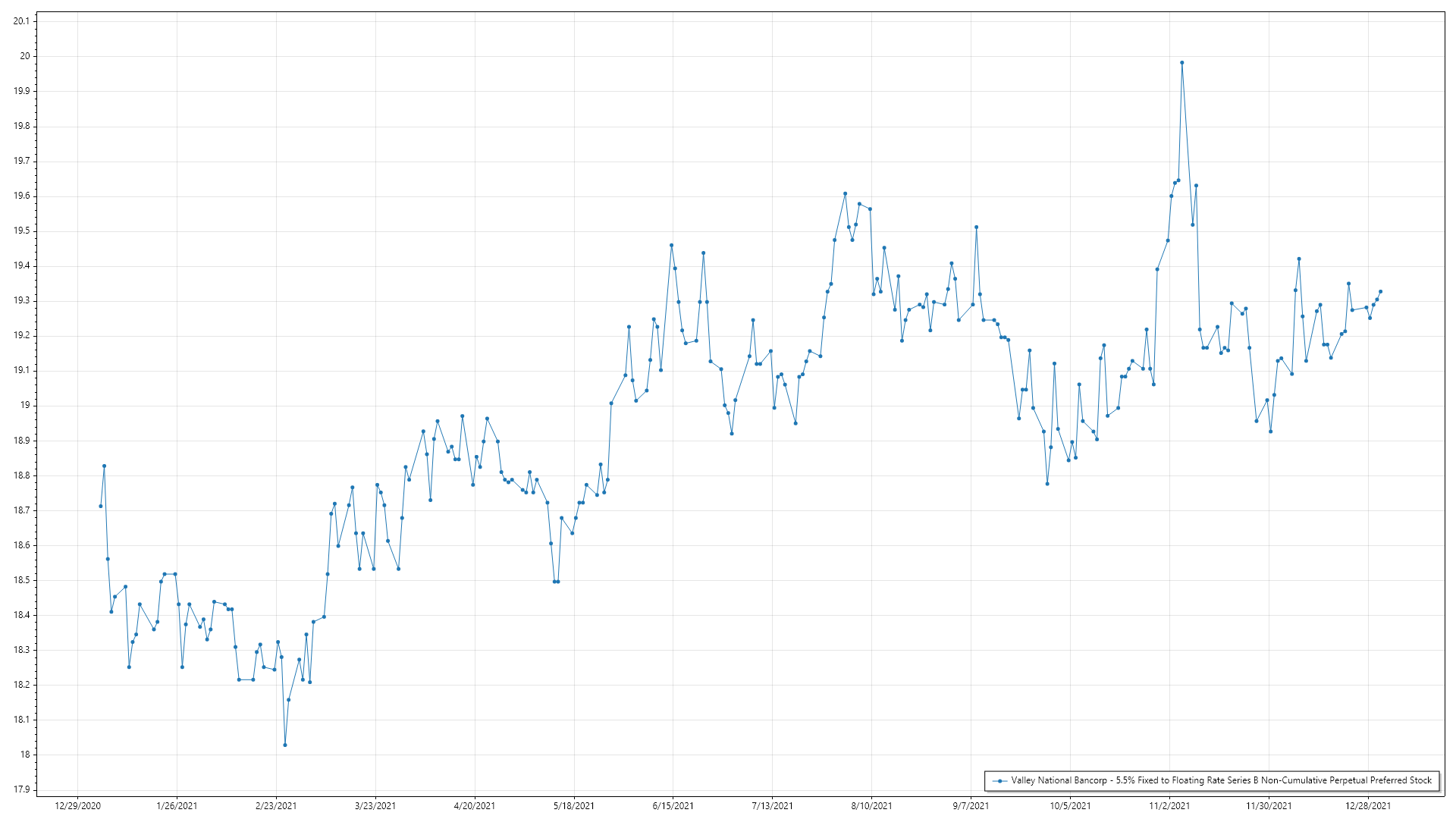The height and width of the screenshot is (819, 1456).
Task: Click the last data point of the series
Action: [1380, 291]
